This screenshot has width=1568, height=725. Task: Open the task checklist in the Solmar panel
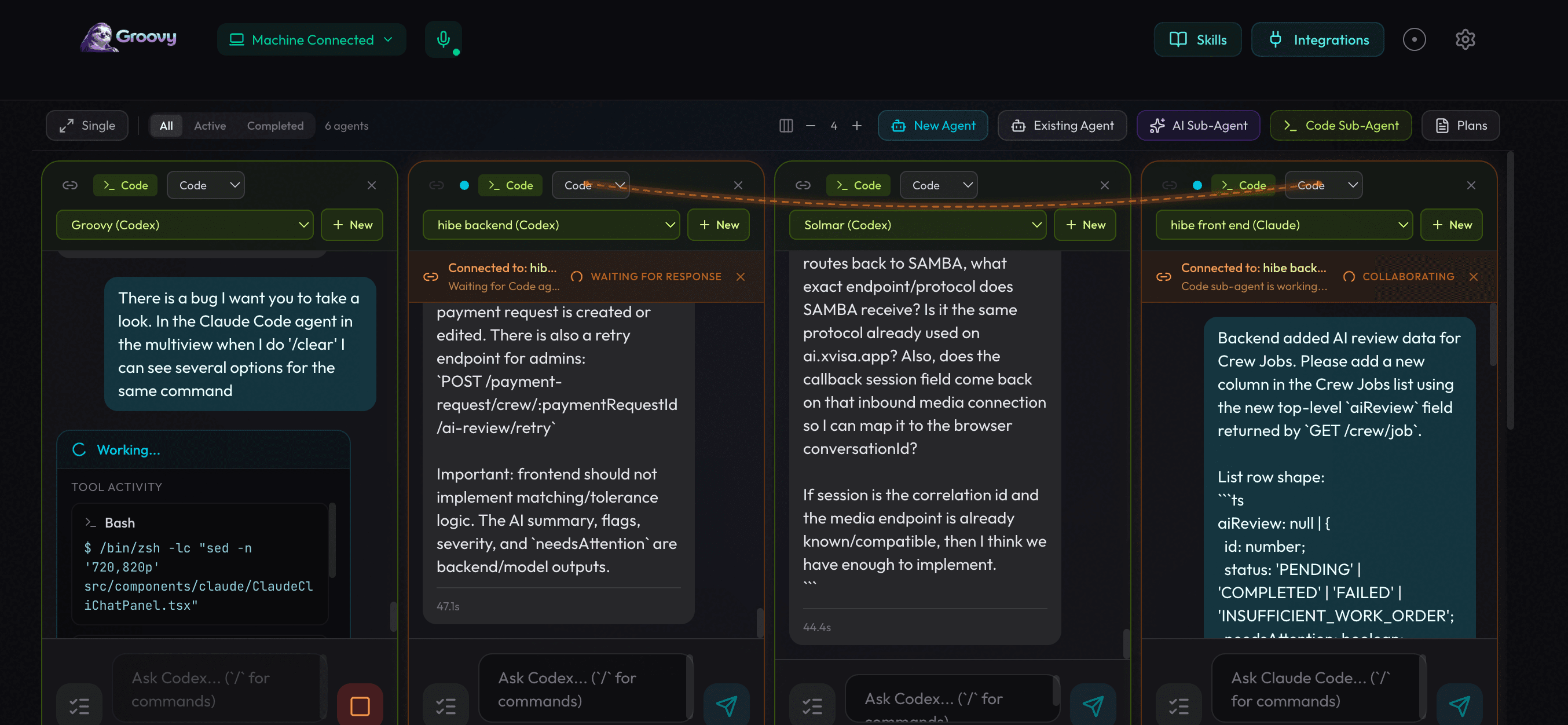tap(812, 705)
